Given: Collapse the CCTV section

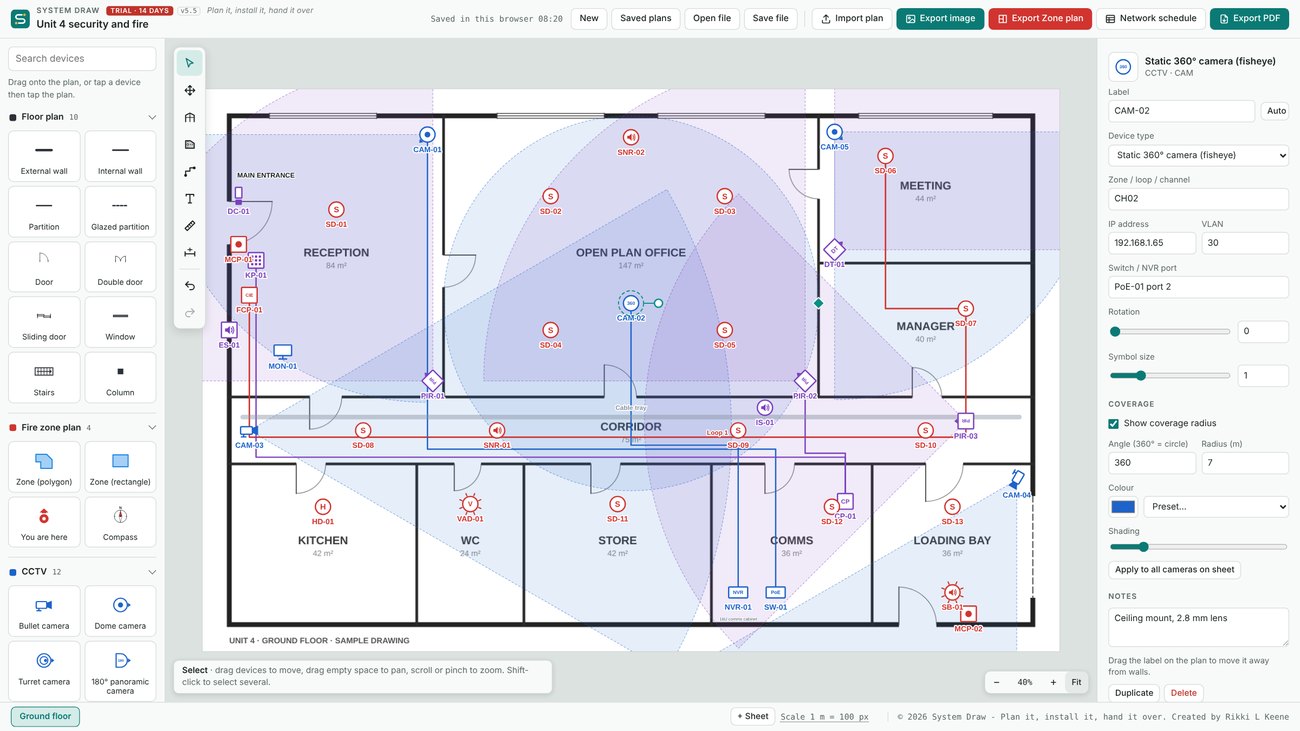Looking at the screenshot, I should [x=152, y=572].
